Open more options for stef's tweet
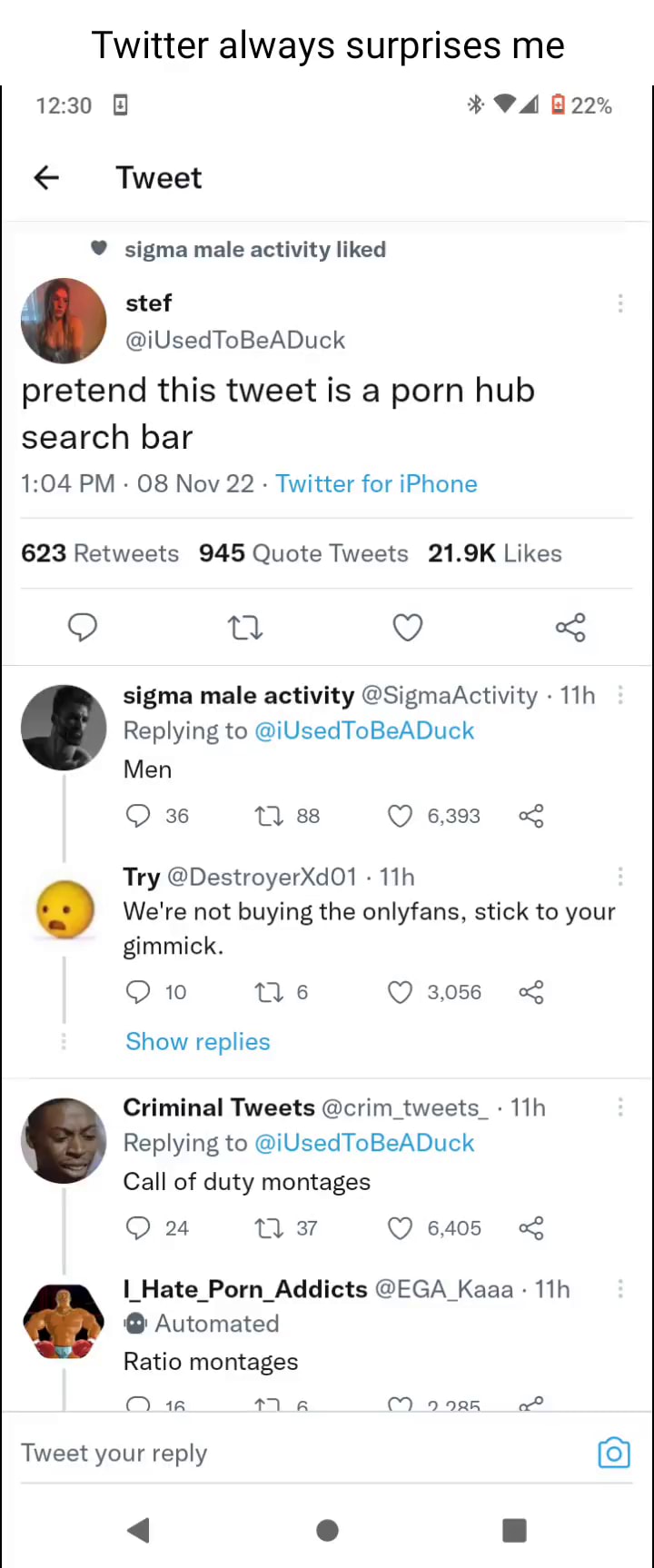The height and width of the screenshot is (1568, 654). 620,303
